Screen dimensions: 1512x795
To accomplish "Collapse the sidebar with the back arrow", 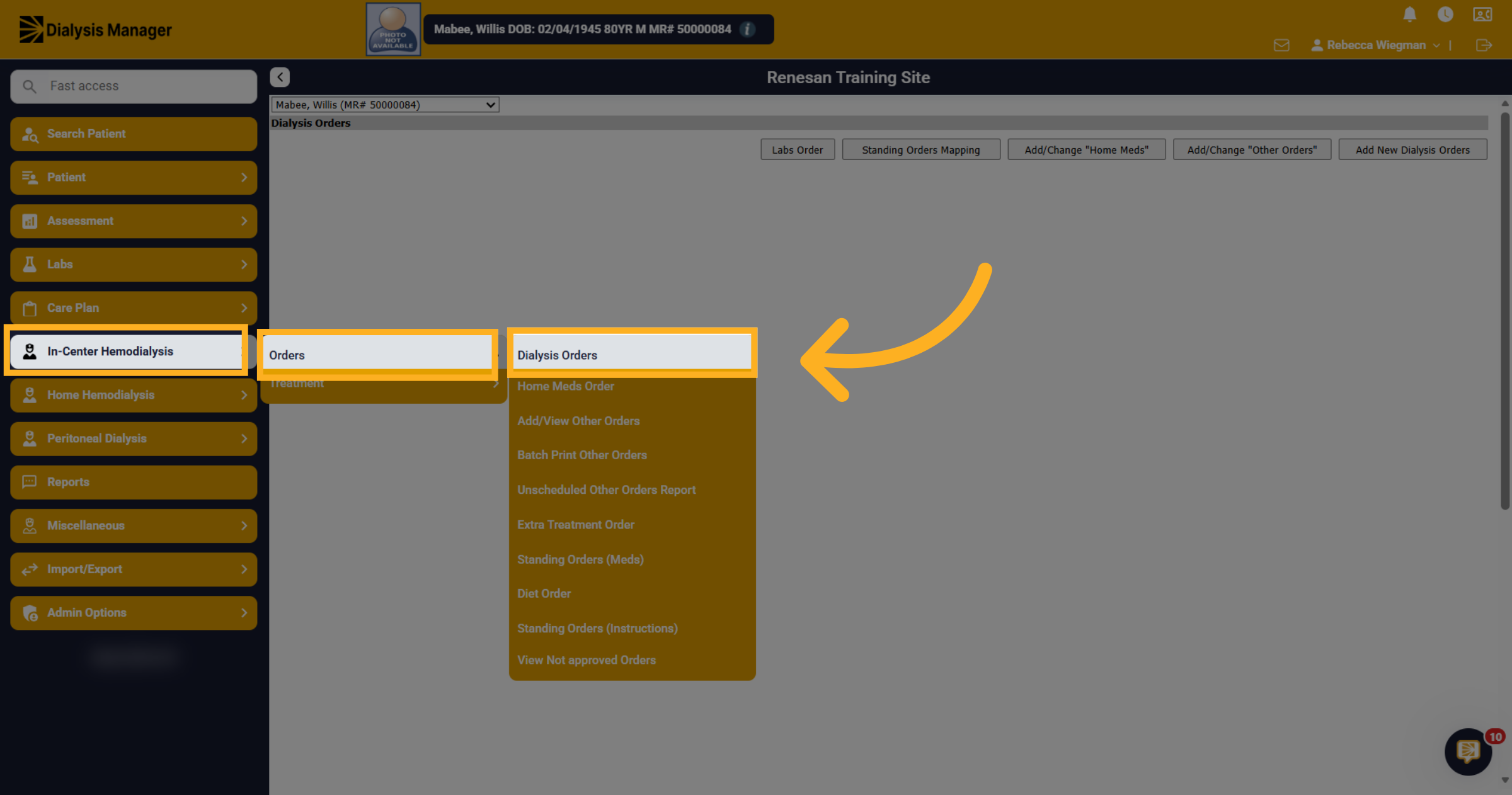I will (280, 77).
